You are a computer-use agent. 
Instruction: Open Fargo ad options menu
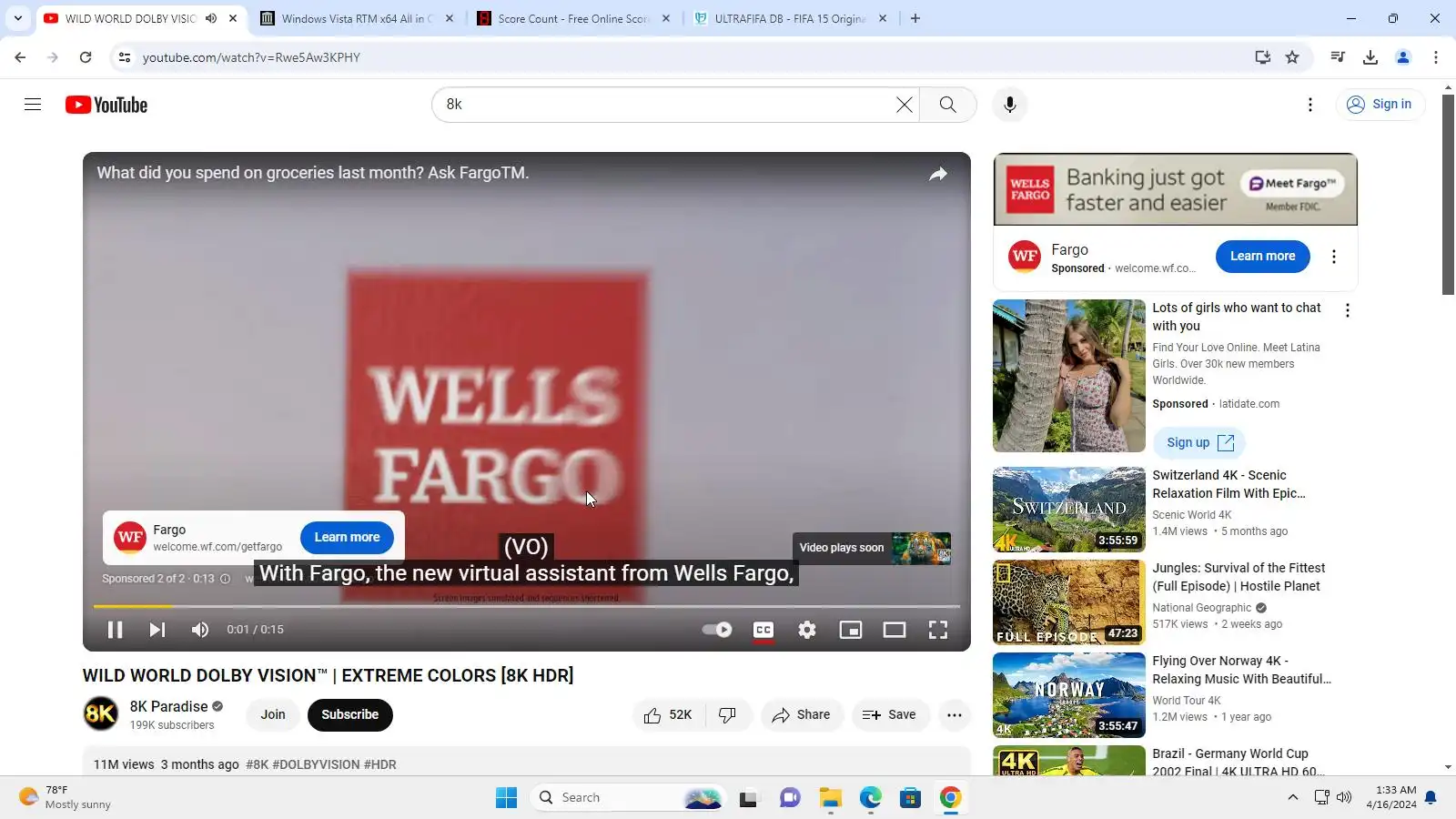click(1334, 257)
